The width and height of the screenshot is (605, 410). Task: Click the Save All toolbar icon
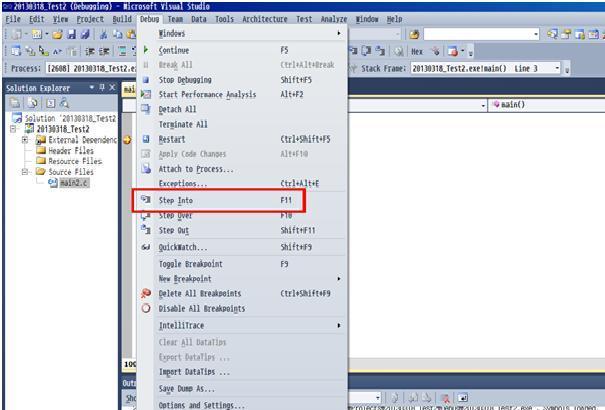(x=84, y=34)
